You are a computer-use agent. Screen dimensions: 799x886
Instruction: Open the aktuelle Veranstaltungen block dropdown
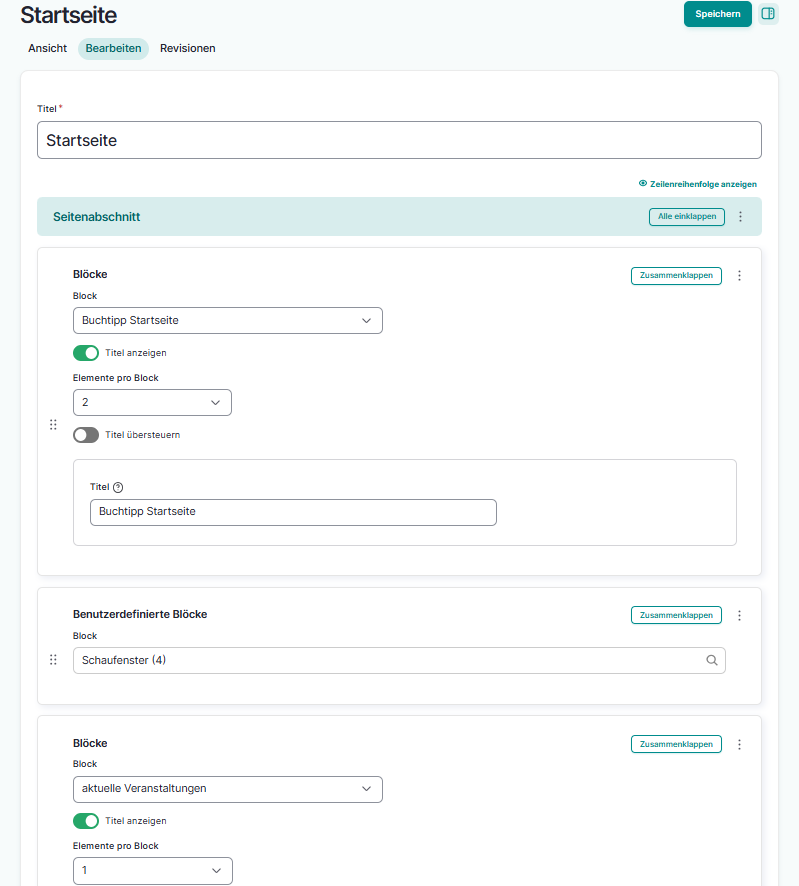point(228,788)
